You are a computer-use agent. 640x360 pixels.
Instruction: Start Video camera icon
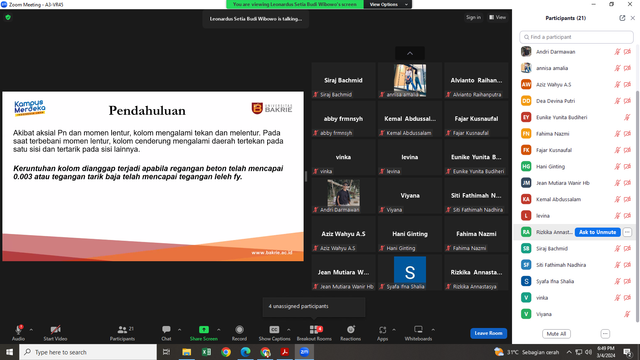56,330
